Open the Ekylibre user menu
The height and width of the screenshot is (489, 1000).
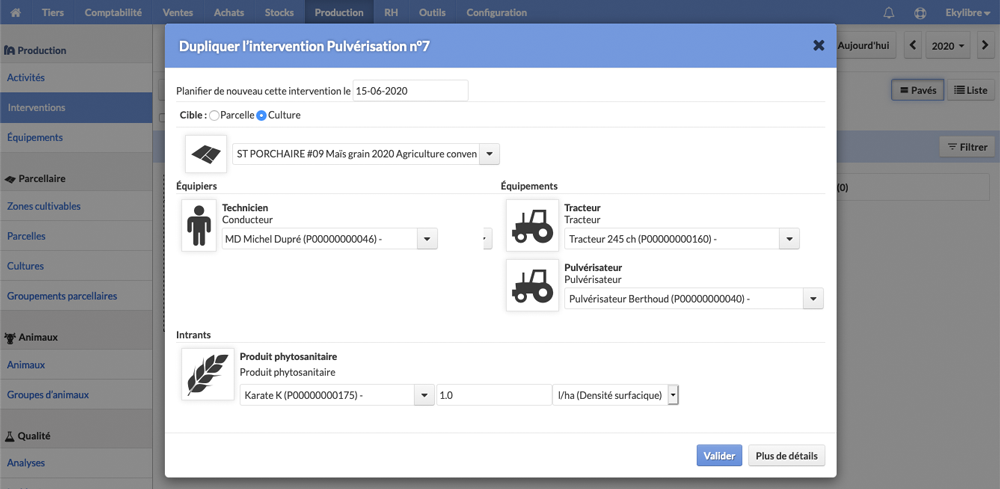click(x=967, y=12)
